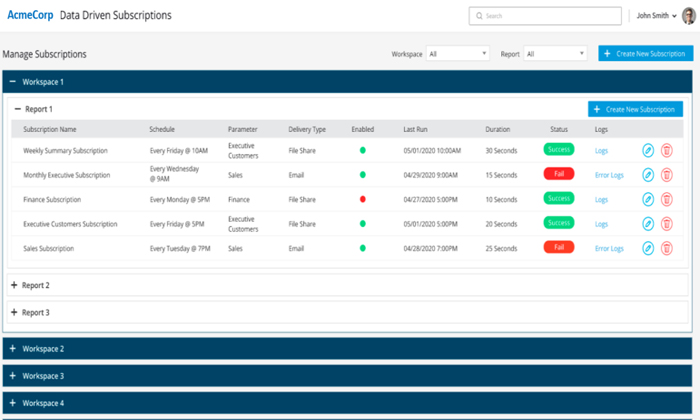Click schedule Every Wednesday @ 9AM
Viewport: 700px width, 420px height.
174,174
